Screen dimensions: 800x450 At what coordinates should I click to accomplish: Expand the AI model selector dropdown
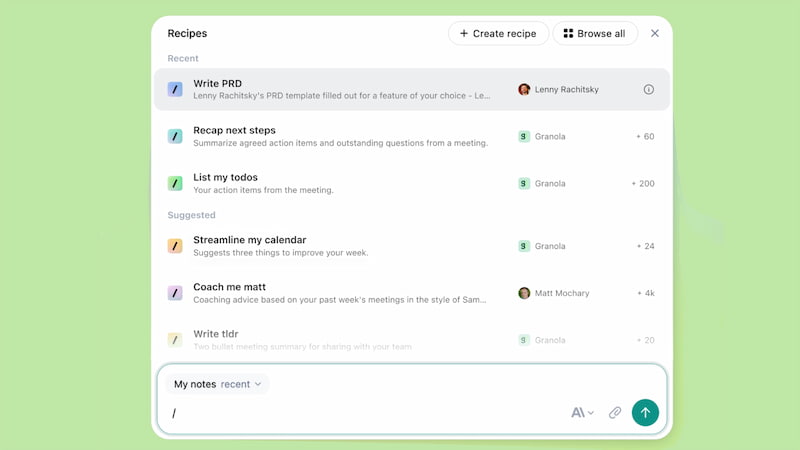(582, 412)
